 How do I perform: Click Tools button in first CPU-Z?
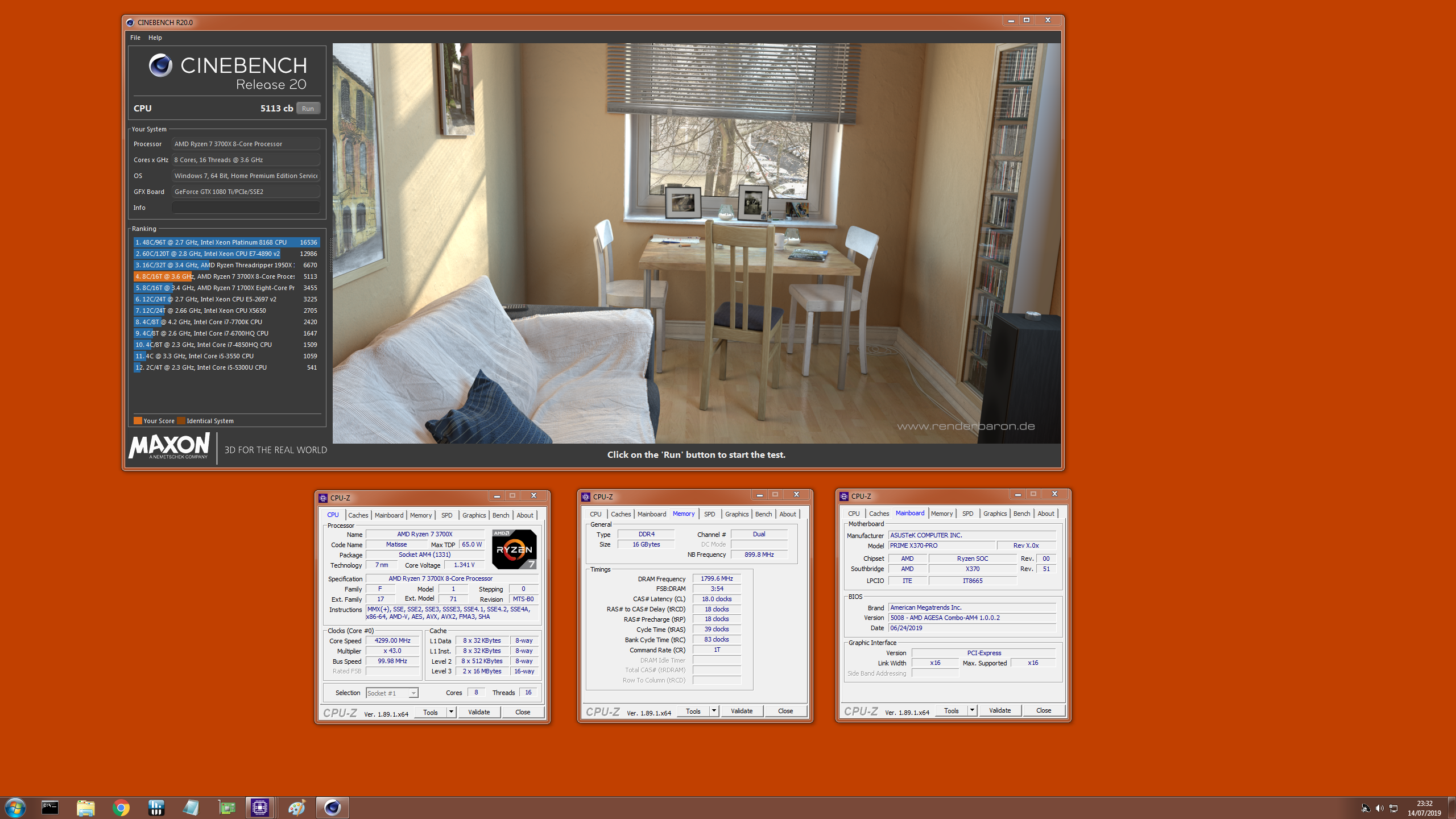click(431, 712)
